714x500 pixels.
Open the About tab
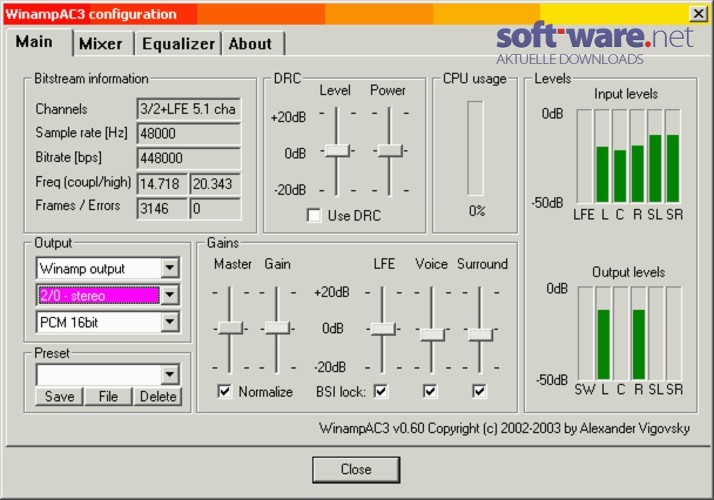250,44
